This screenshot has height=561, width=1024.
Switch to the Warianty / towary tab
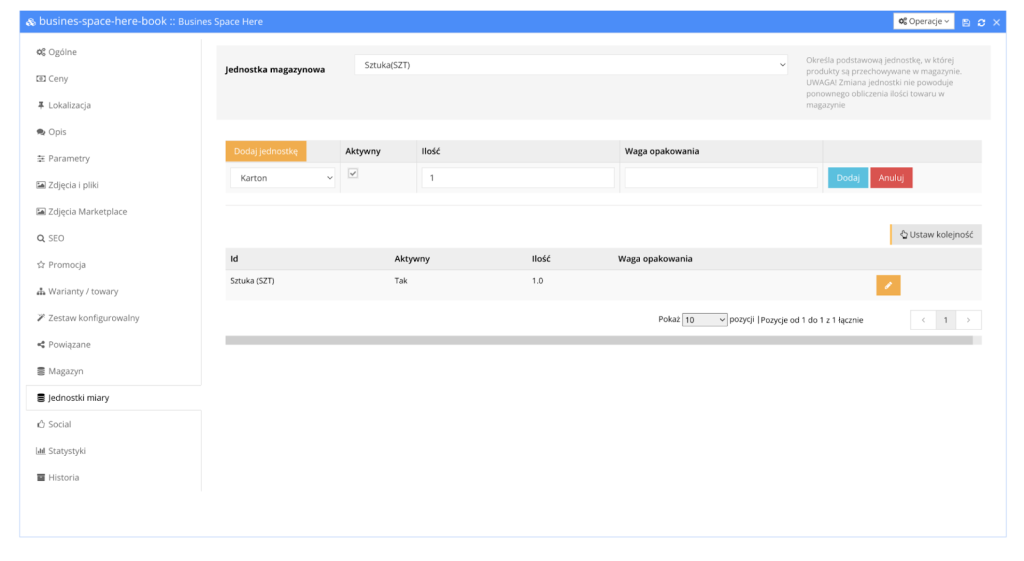coord(82,291)
